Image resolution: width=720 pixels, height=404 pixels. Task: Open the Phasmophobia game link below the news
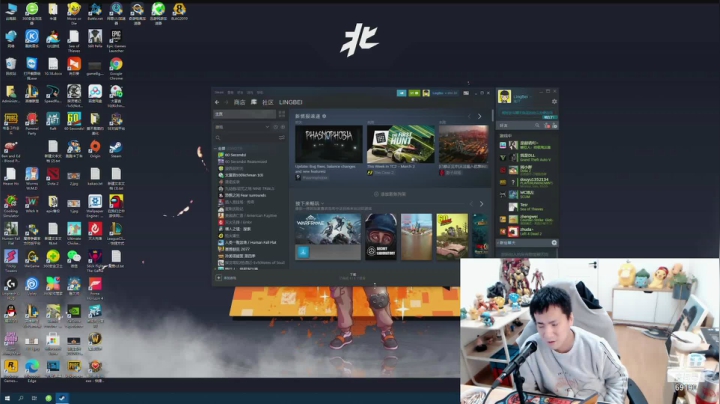(x=312, y=178)
